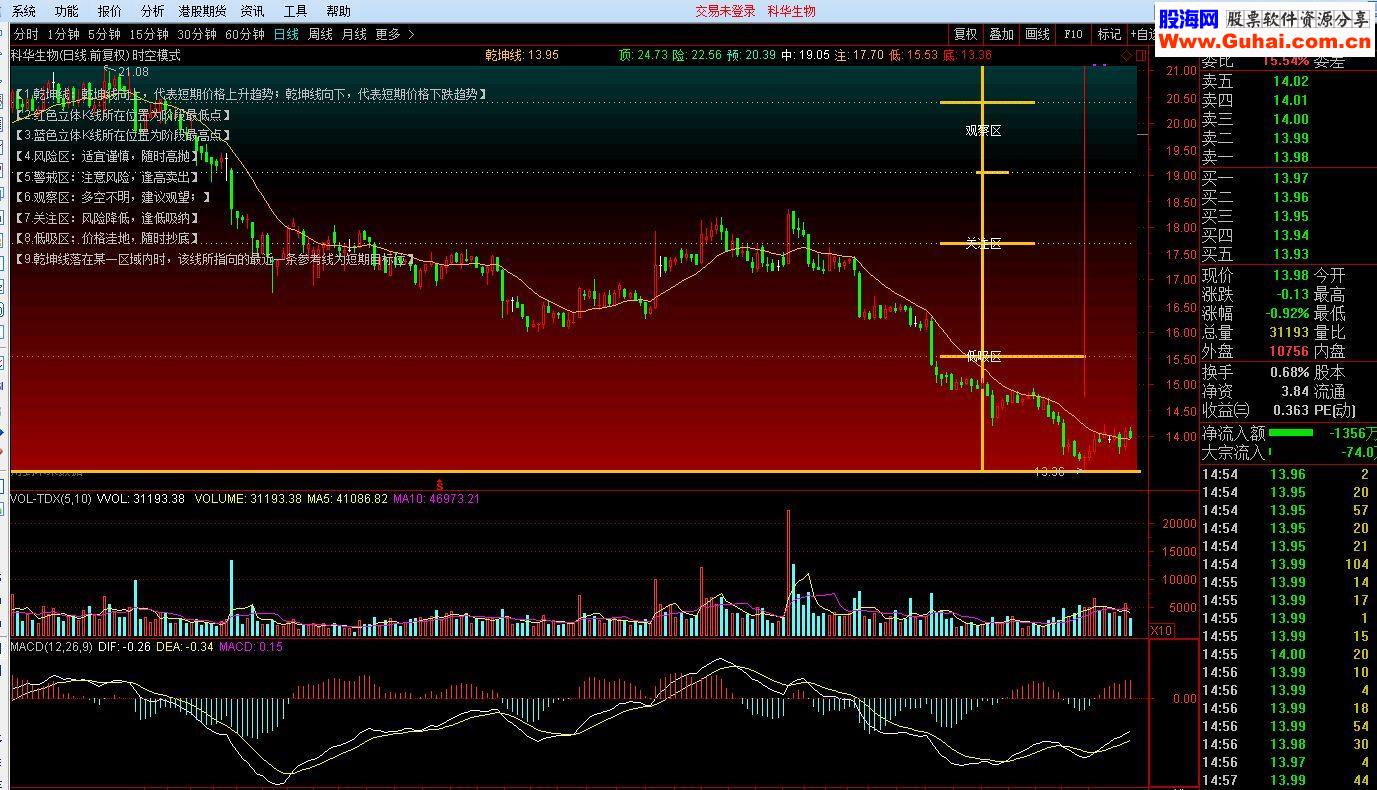Image resolution: width=1377 pixels, height=790 pixels.
Task: Click the 关注区 zone label
Action: click(x=983, y=243)
